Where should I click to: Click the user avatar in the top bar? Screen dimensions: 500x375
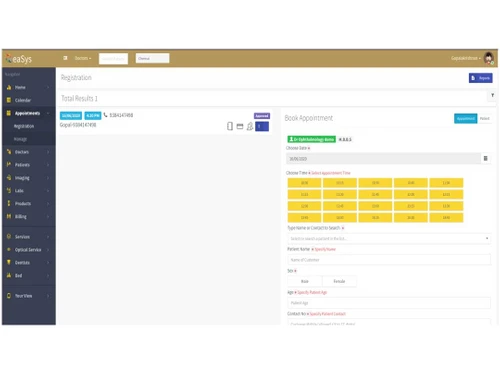[x=489, y=58]
